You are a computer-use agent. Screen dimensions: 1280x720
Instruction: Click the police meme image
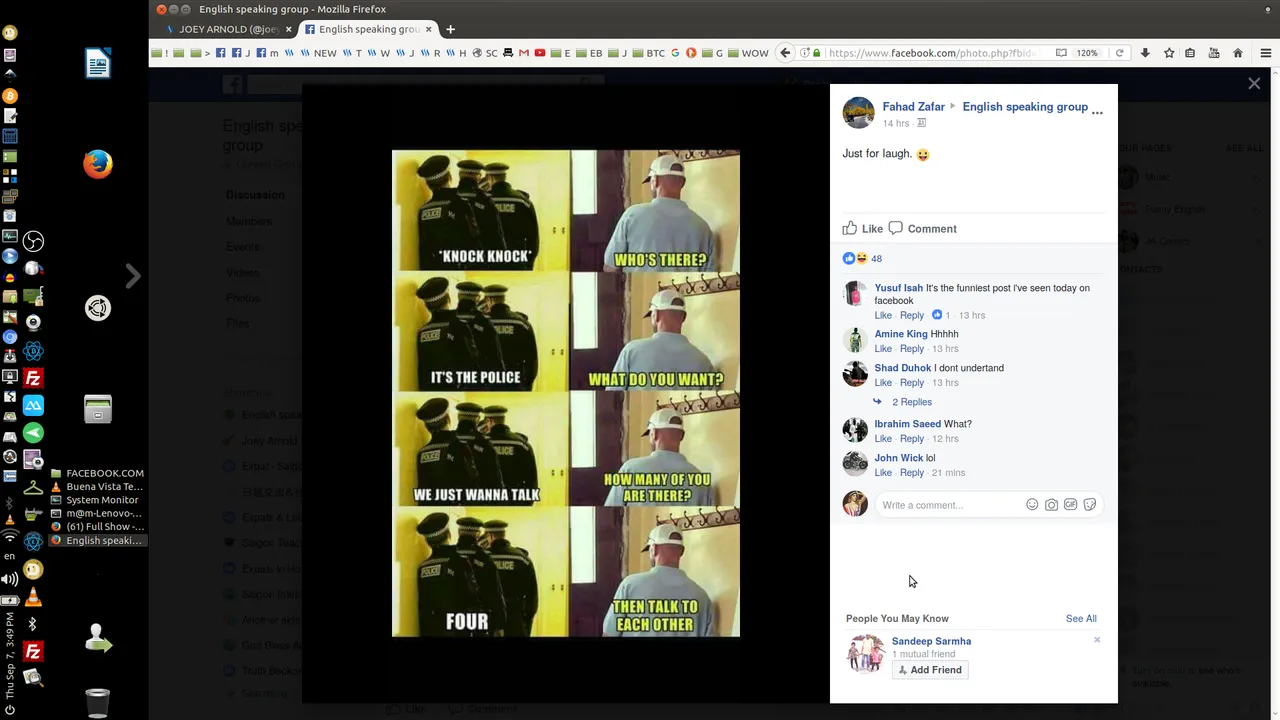[566, 393]
